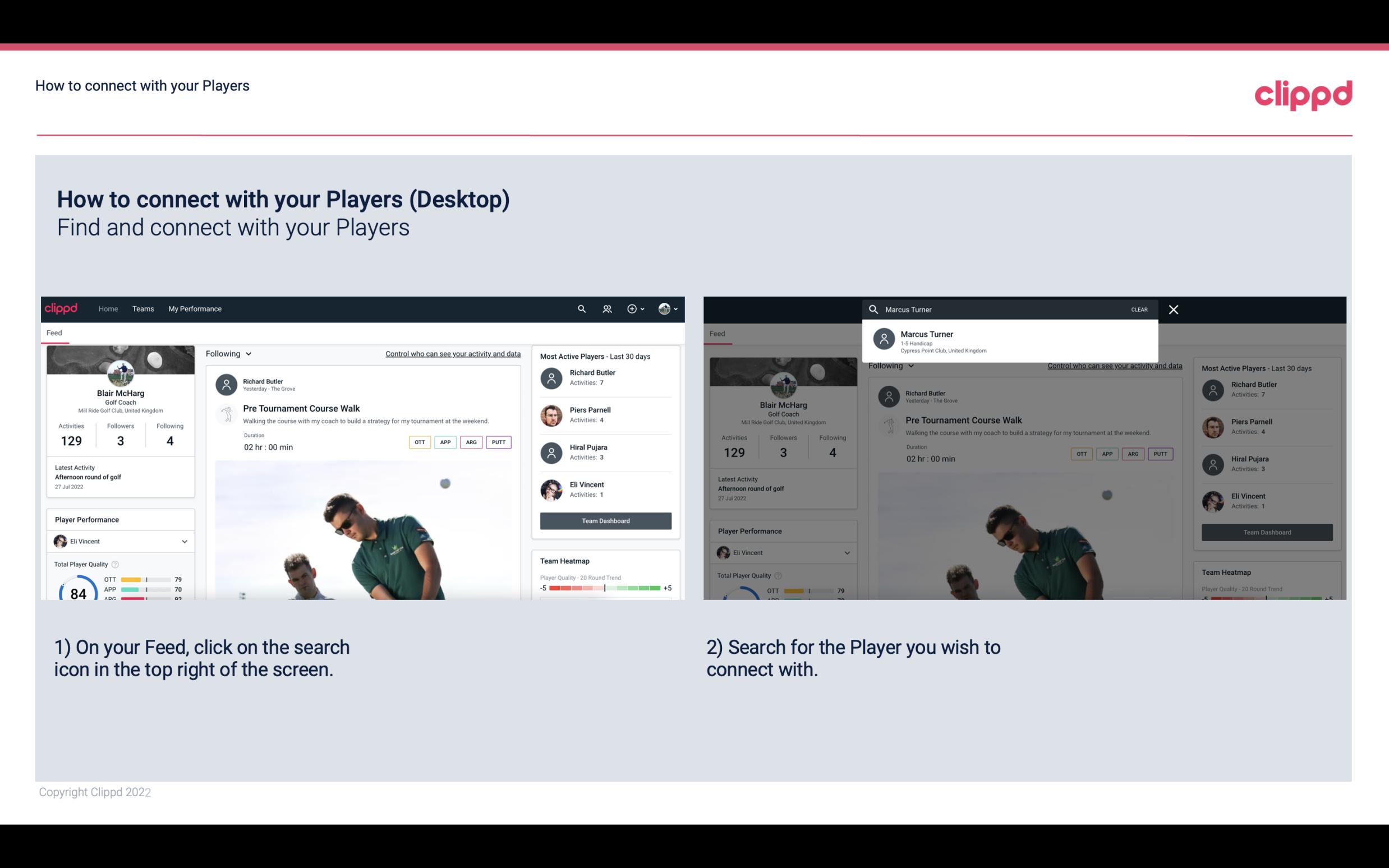The height and width of the screenshot is (868, 1389).
Task: Click the APP performance category icon
Action: point(444,441)
